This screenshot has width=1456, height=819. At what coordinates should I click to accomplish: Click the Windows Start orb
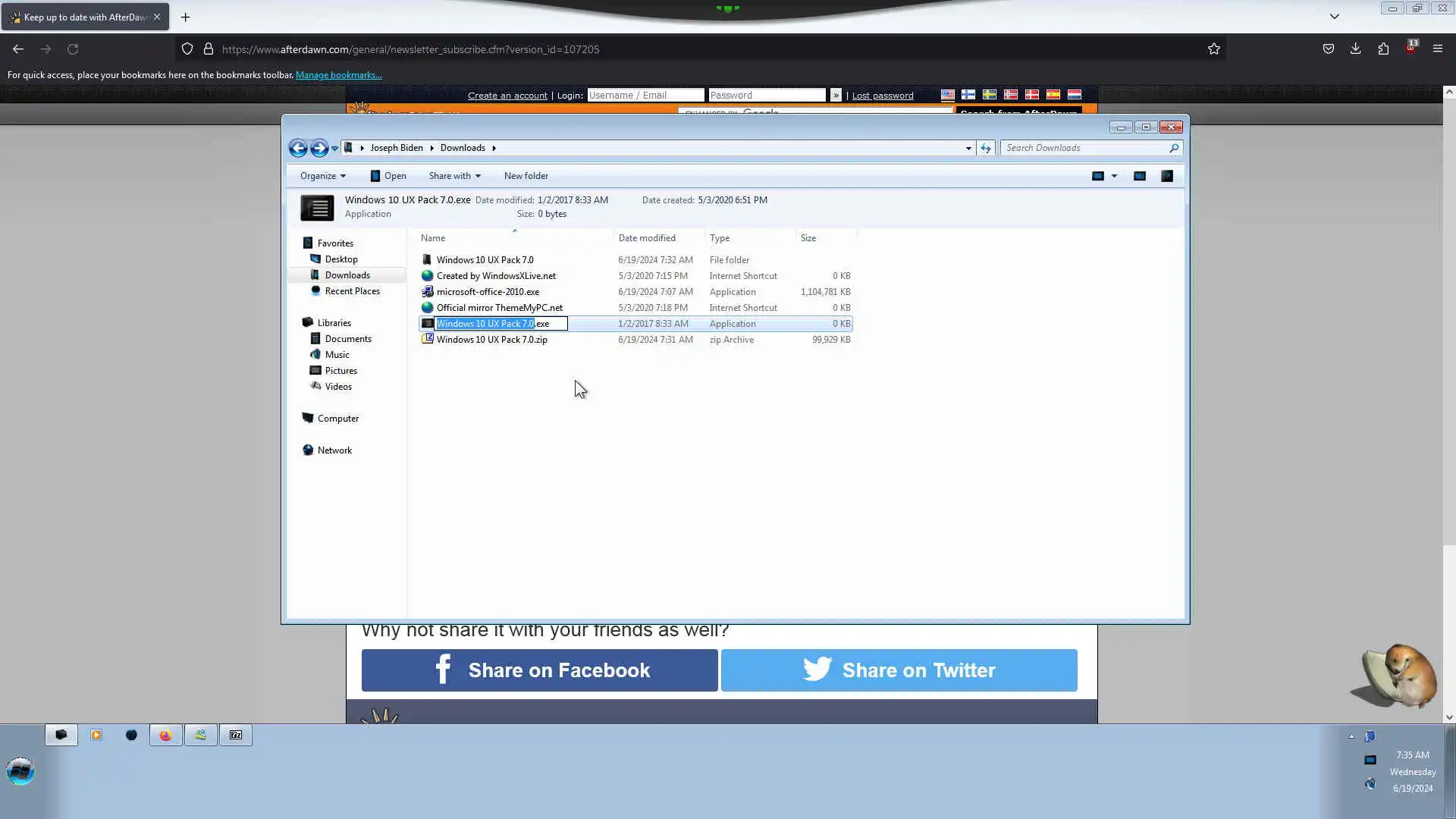point(20,771)
